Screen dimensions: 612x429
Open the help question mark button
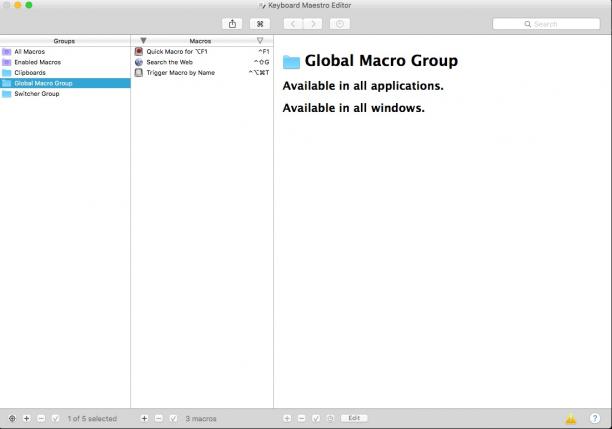(594, 418)
